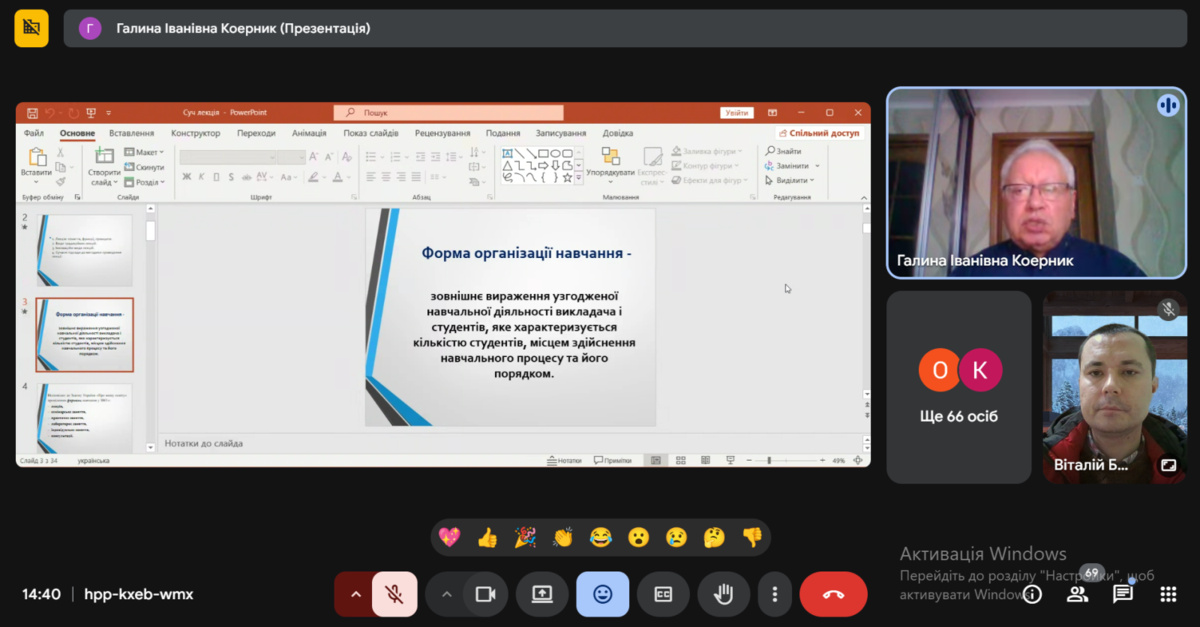Raise your hand in the meeting

[x=723, y=594]
